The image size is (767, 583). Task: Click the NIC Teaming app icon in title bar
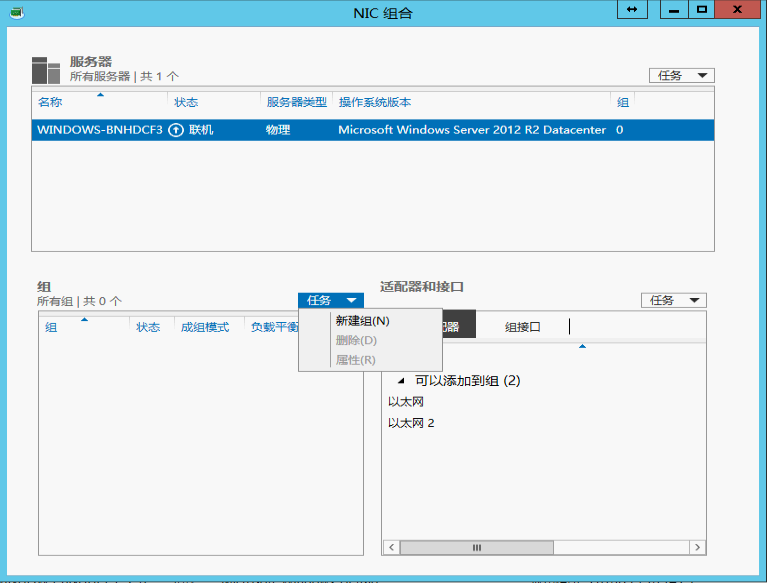[x=17, y=13]
